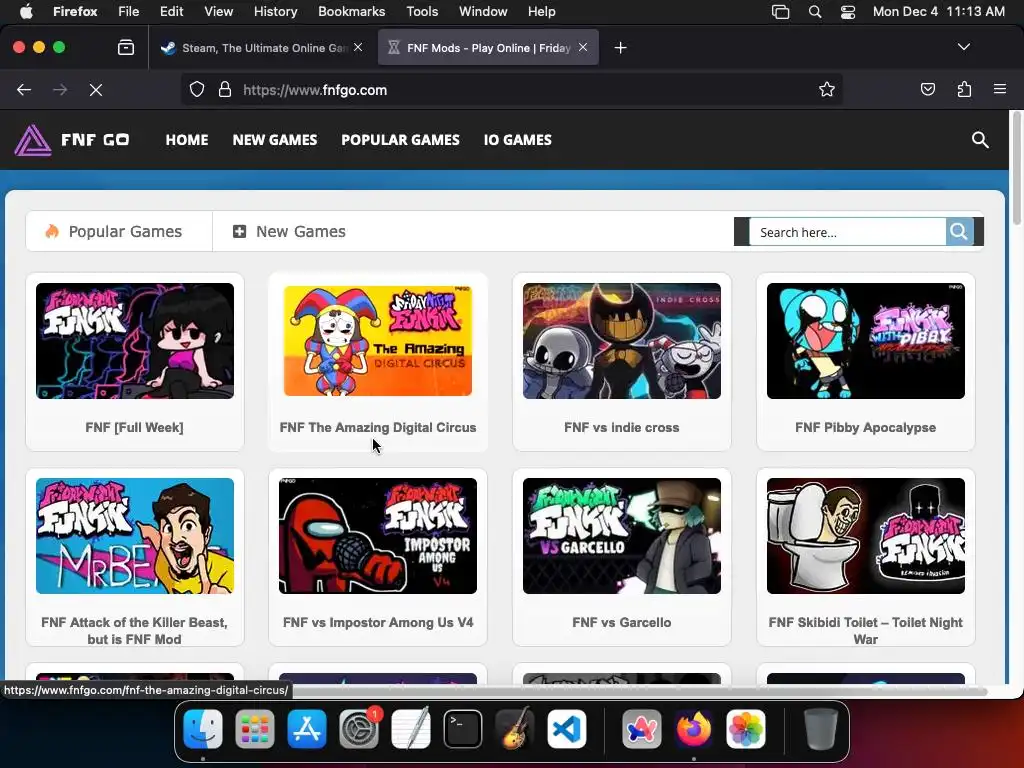Open a new browser tab

[620, 48]
